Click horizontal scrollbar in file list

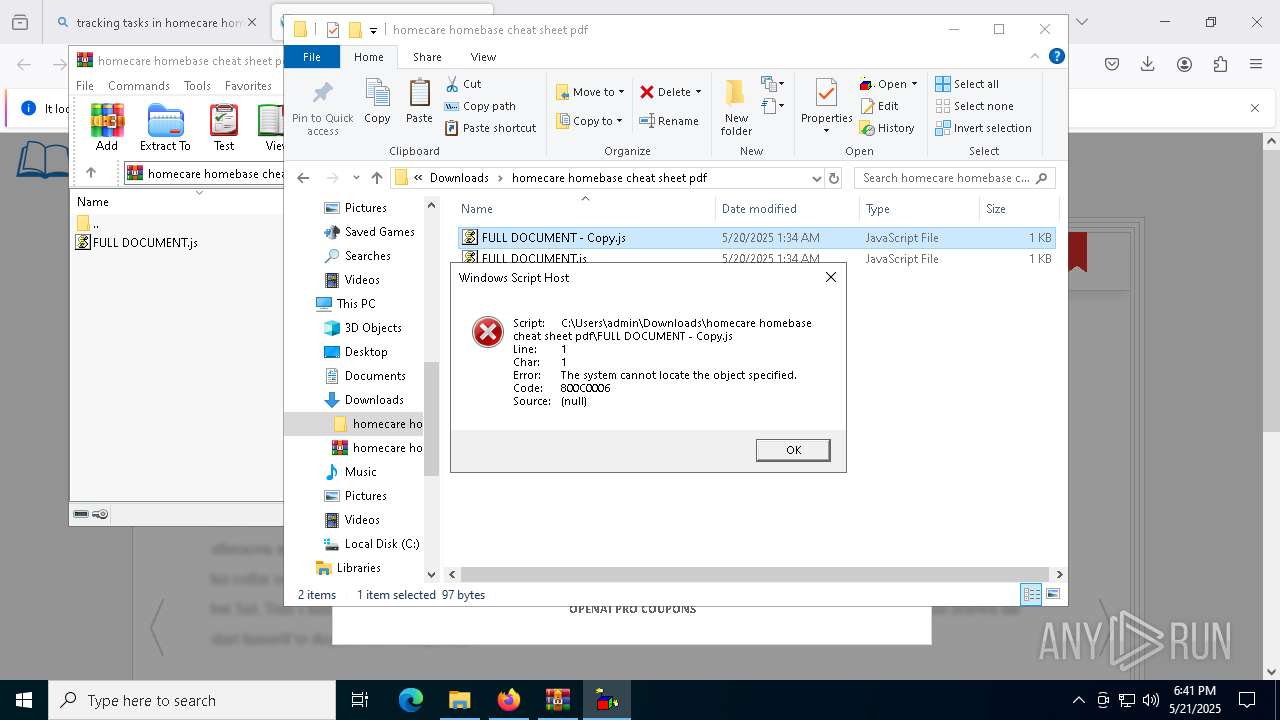pos(755,574)
